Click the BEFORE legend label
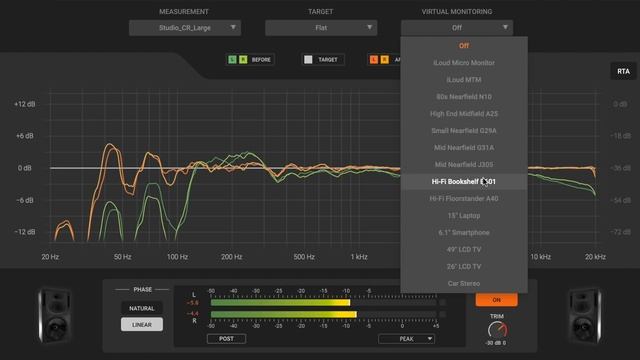 tap(261, 60)
